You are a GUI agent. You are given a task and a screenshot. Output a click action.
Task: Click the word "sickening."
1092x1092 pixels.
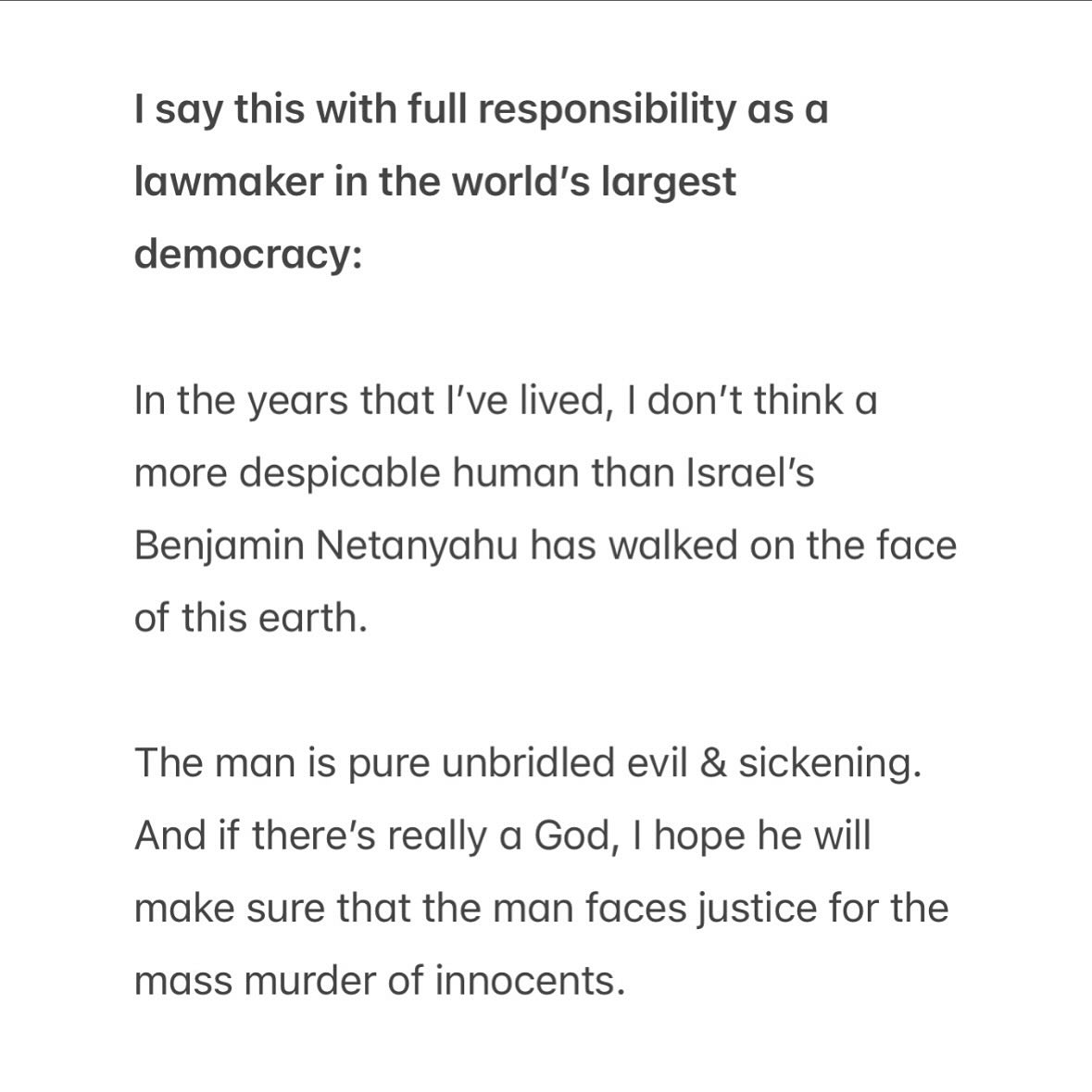pyautogui.click(x=830, y=763)
